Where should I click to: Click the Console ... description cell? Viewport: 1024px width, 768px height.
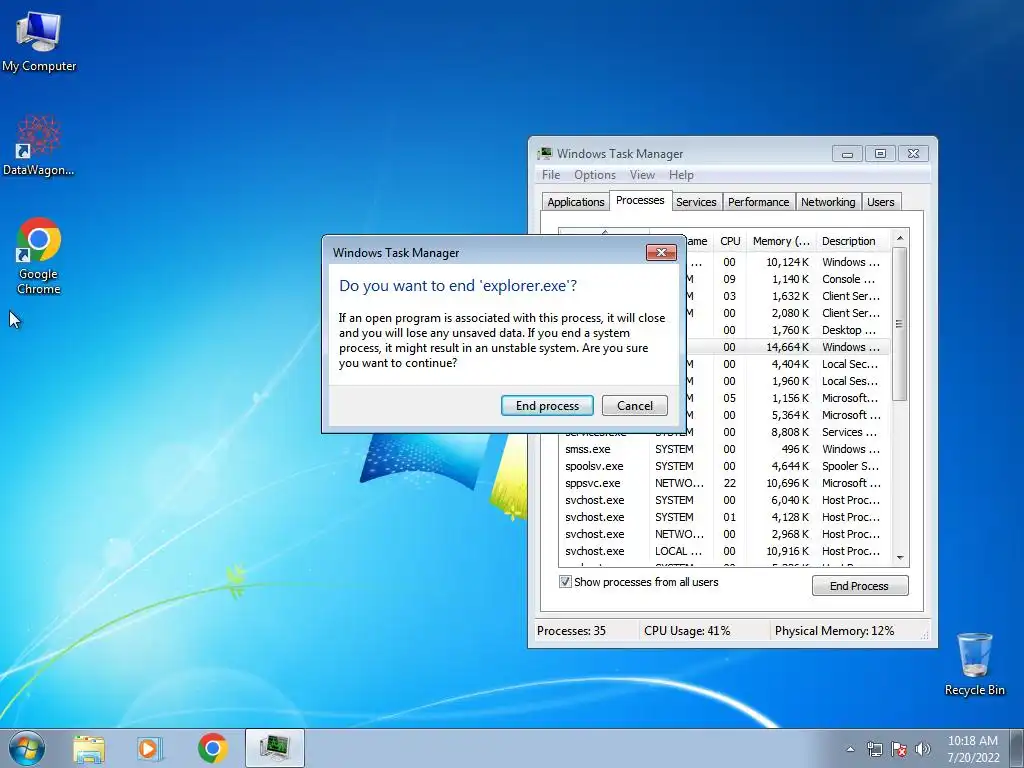click(x=848, y=279)
